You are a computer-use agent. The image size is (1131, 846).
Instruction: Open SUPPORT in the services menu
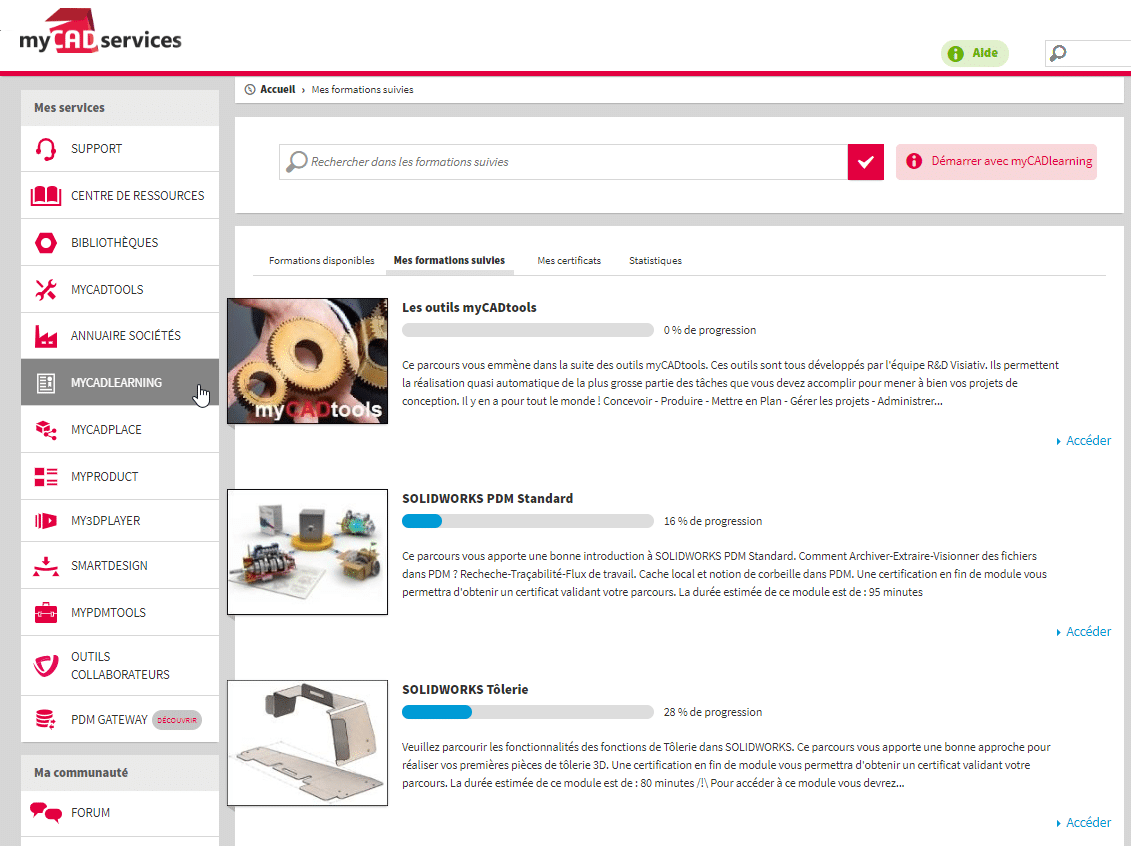pos(120,149)
